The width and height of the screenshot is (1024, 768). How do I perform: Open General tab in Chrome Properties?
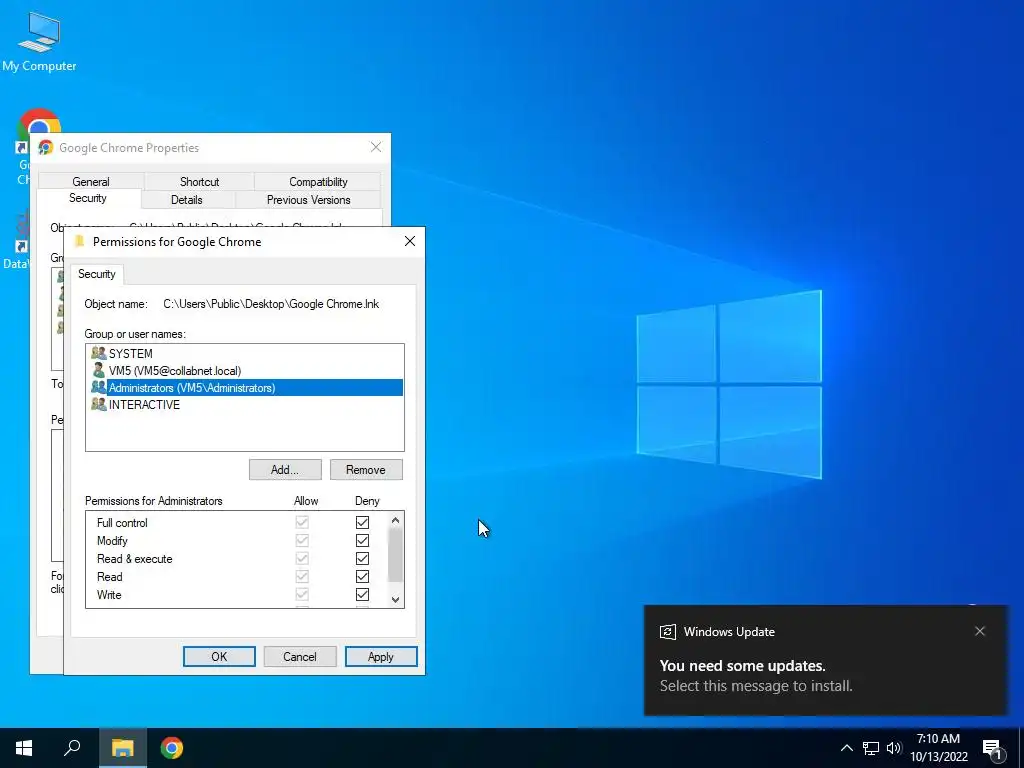91,182
